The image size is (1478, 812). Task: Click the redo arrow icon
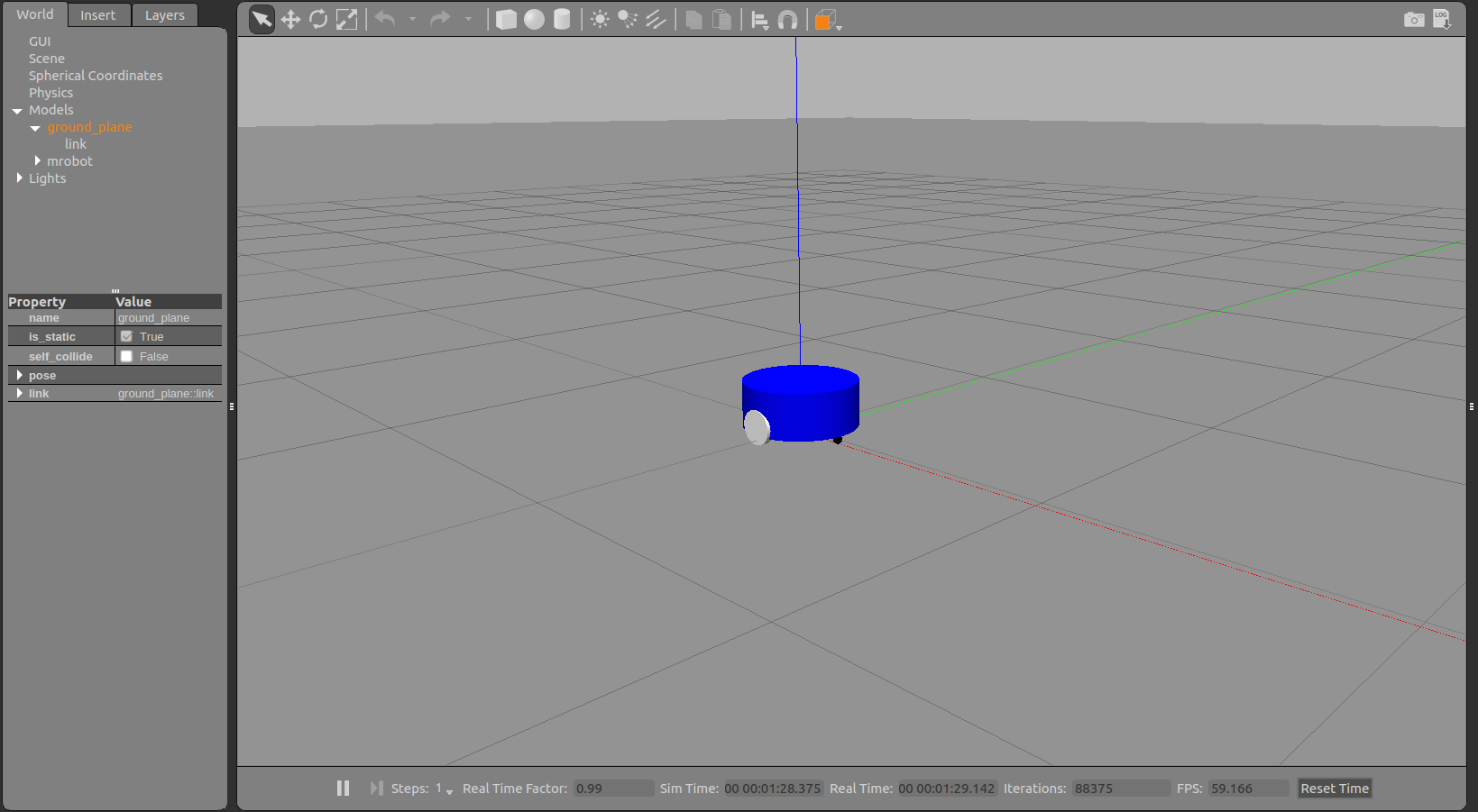[440, 19]
